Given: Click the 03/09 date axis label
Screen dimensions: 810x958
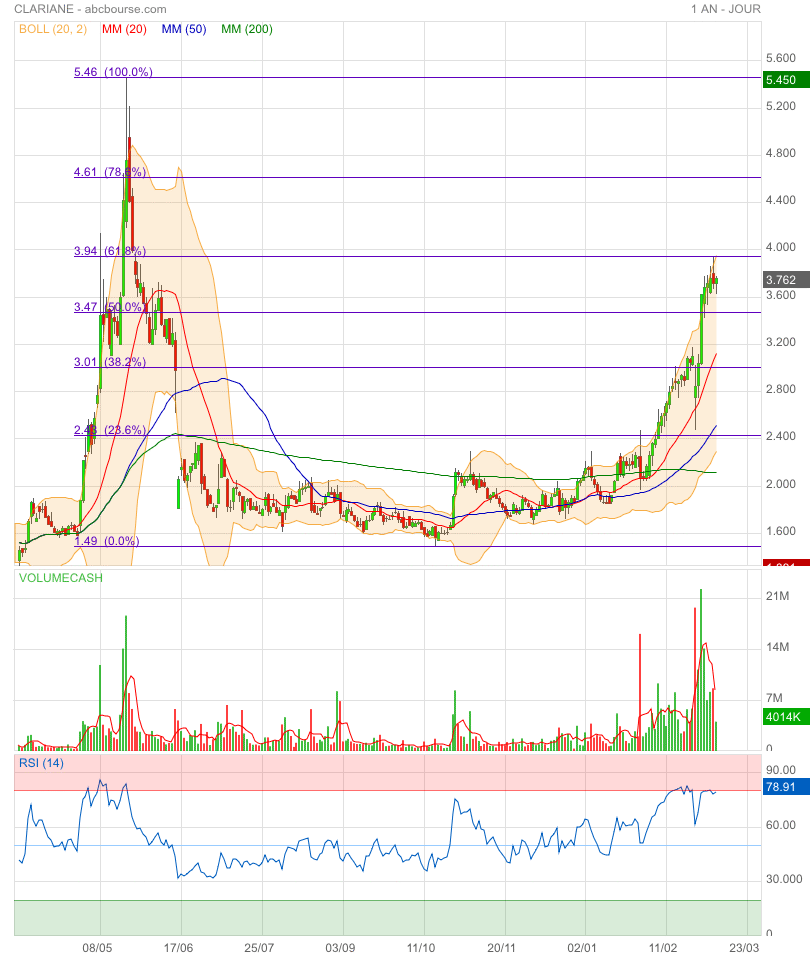Looking at the screenshot, I should [340, 948].
